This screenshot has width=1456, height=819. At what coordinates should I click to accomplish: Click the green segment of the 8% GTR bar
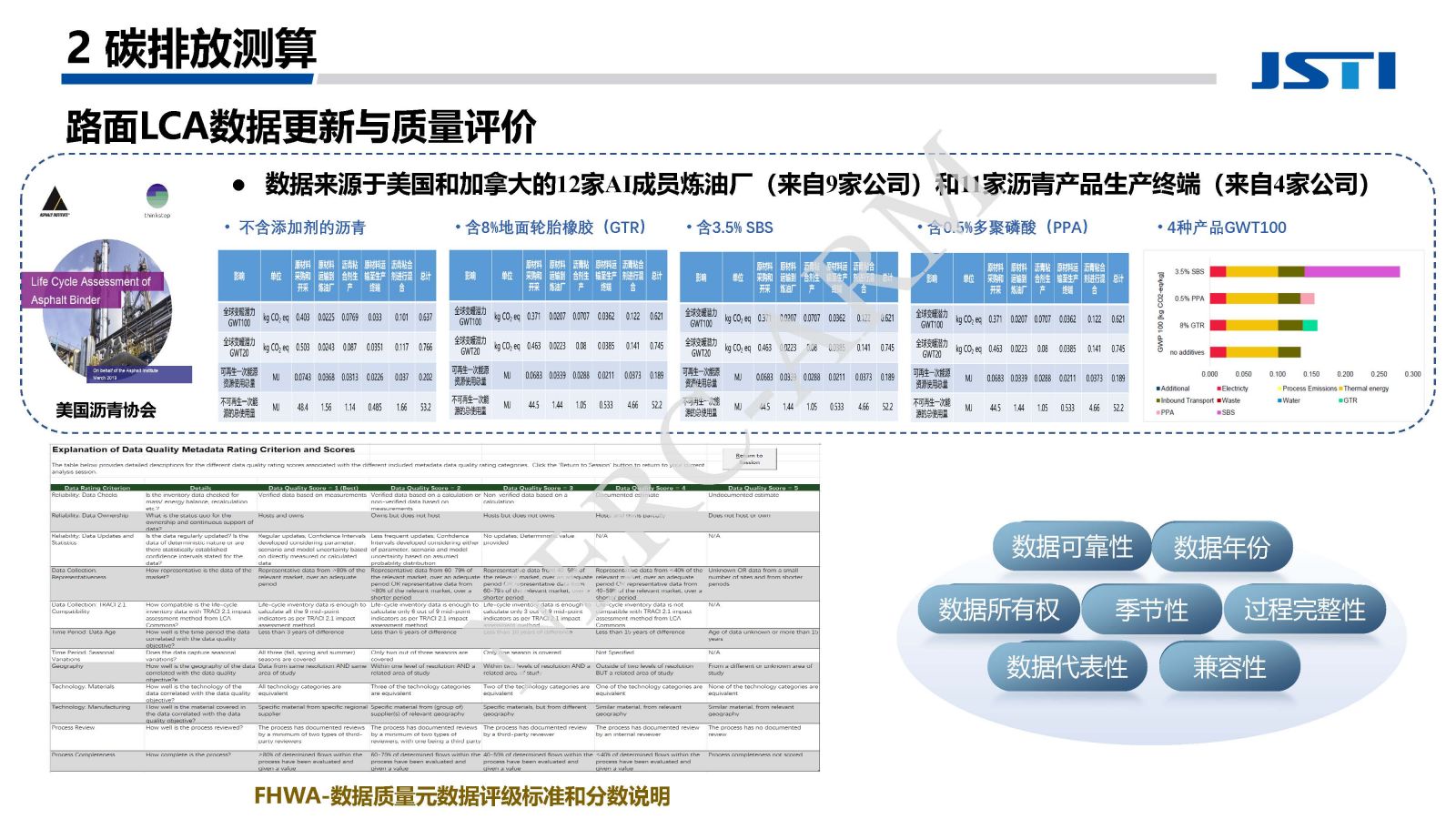[1310, 325]
